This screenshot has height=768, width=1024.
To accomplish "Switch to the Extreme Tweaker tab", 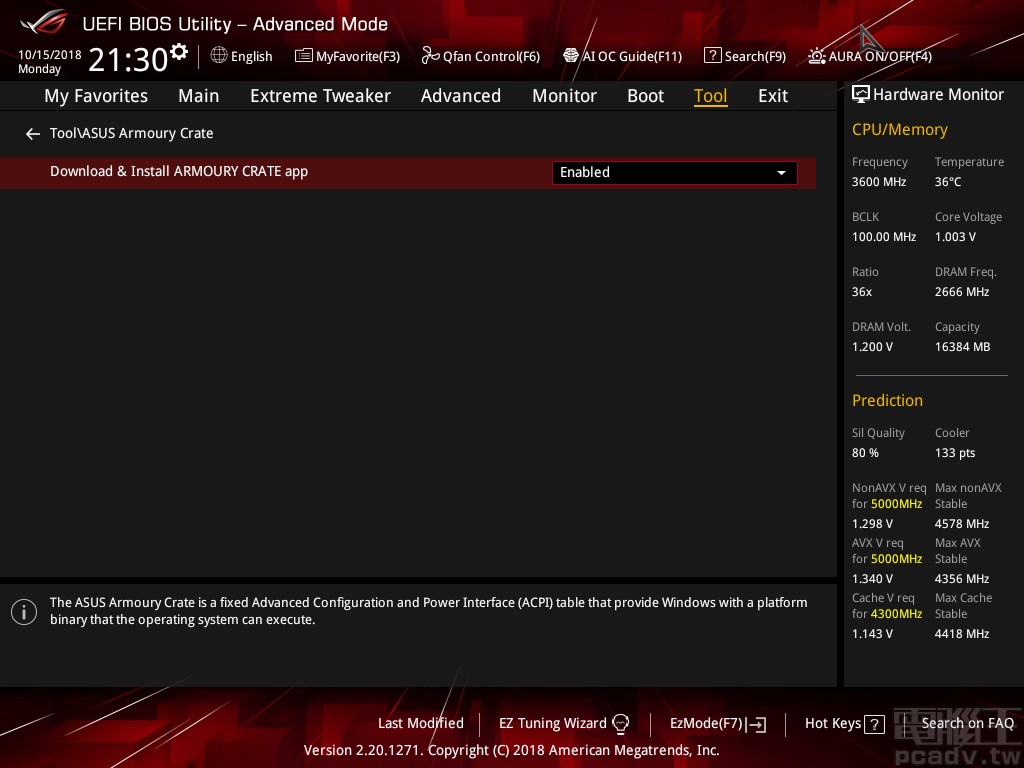I will [x=320, y=95].
